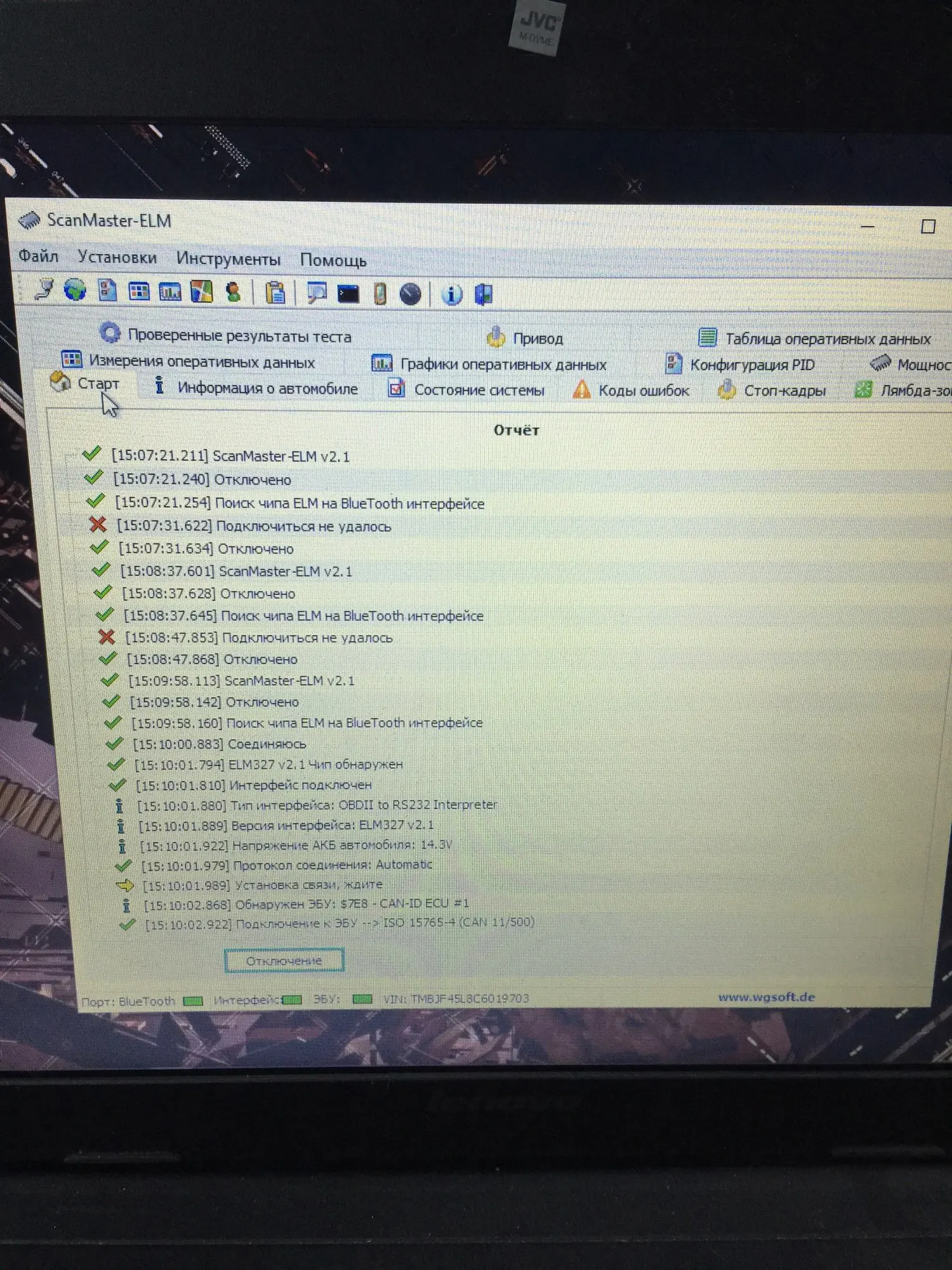Open the Конфигурация PID tab
The width and height of the screenshot is (952, 1270).
point(739,364)
